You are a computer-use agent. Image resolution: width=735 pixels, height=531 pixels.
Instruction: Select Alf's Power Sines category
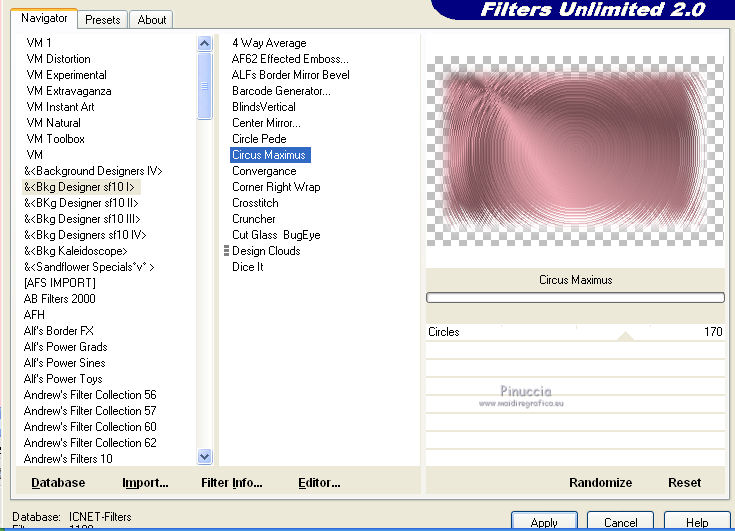tap(65, 362)
